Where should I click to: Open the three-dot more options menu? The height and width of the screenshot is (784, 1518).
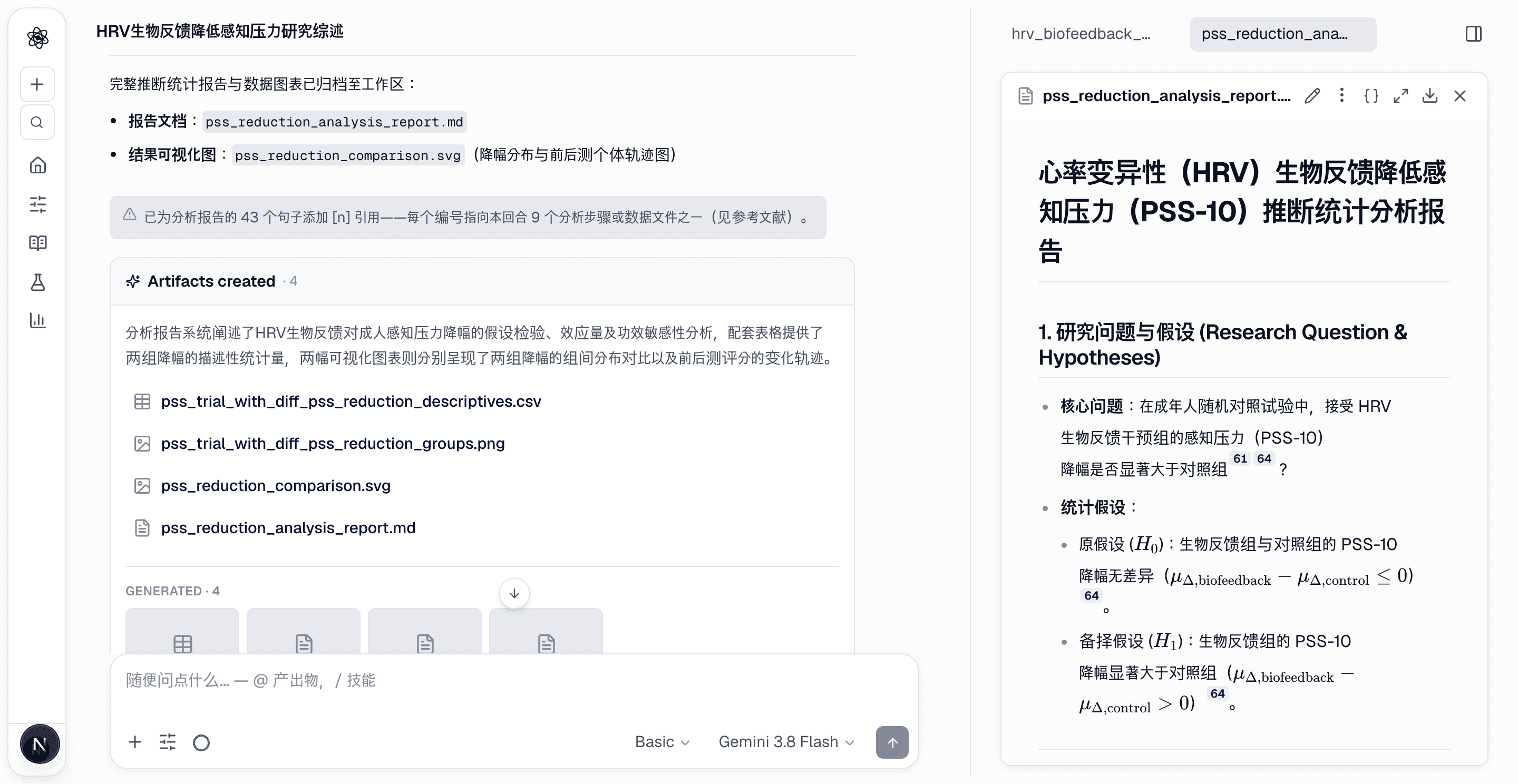point(1342,95)
